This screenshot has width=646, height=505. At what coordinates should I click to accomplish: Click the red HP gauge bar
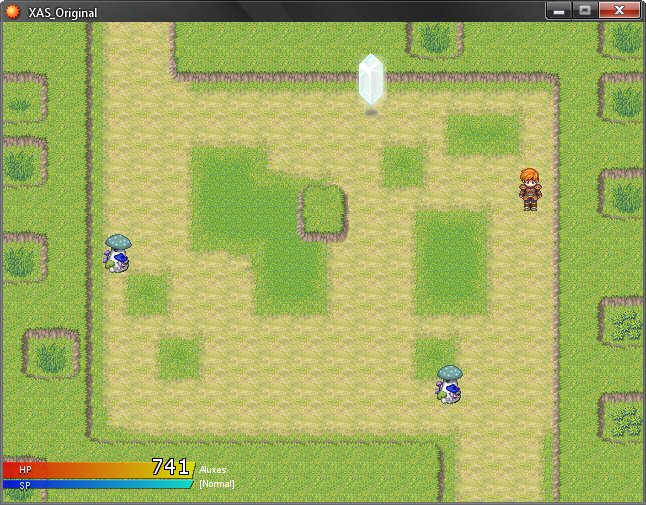(98, 470)
